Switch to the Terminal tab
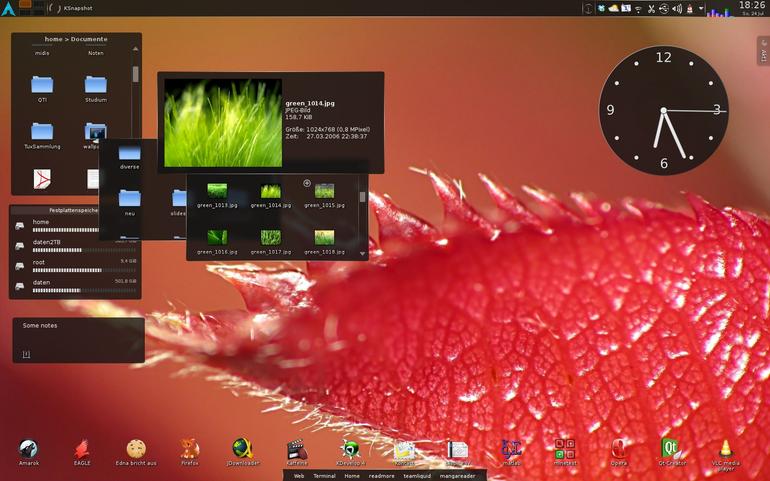 pos(324,476)
